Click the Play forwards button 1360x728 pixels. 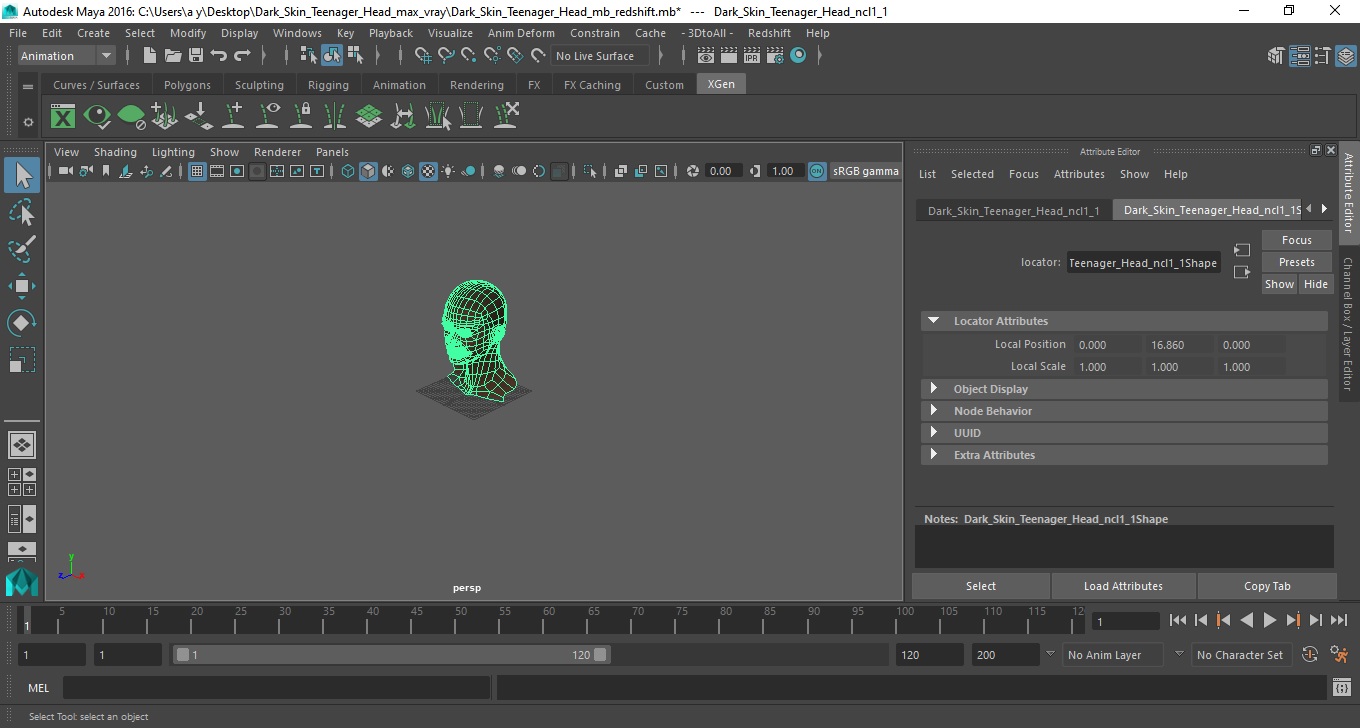click(x=1269, y=620)
